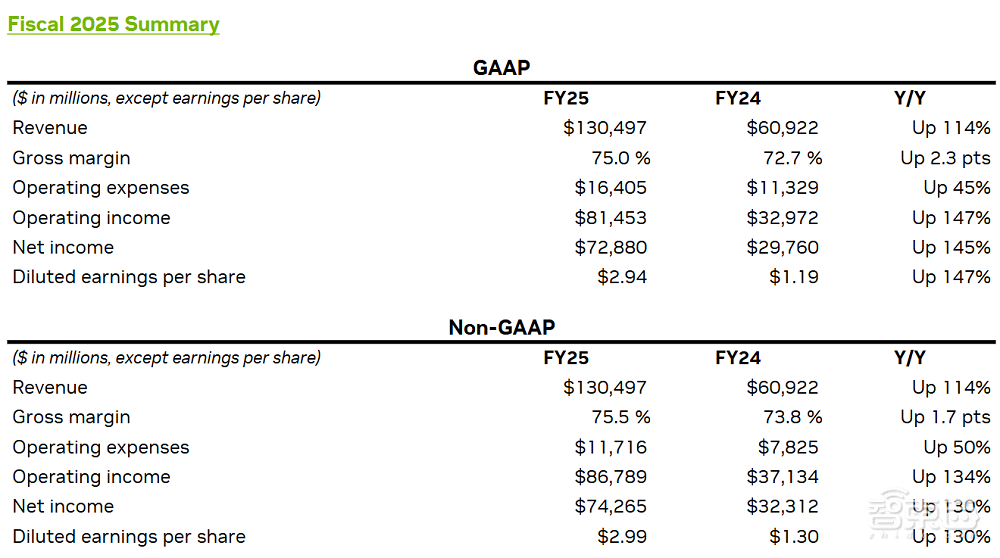
Task: Select the $74,265 net income value
Action: point(610,506)
